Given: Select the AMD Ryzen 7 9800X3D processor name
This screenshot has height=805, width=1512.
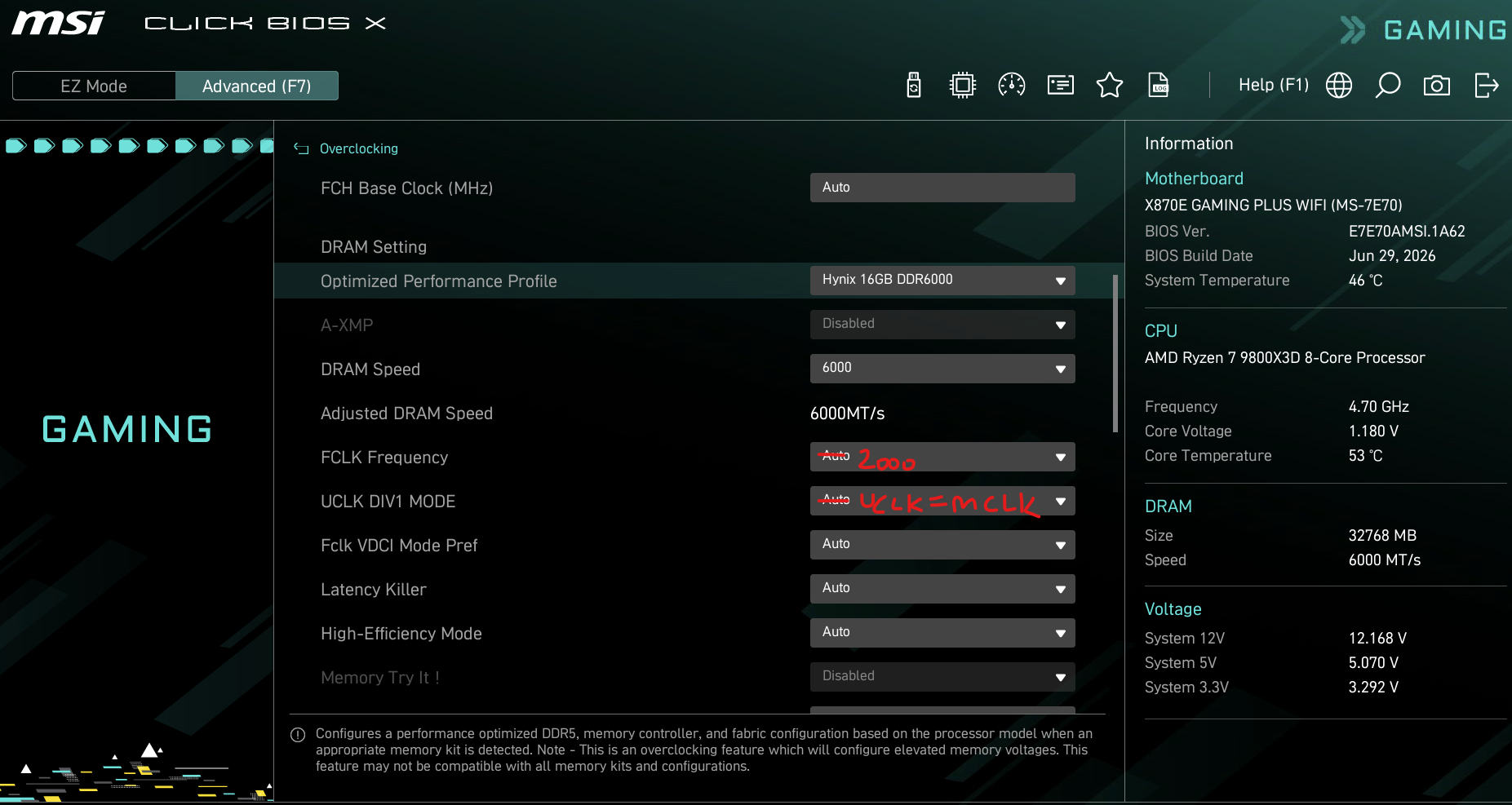Looking at the screenshot, I should click(1285, 358).
